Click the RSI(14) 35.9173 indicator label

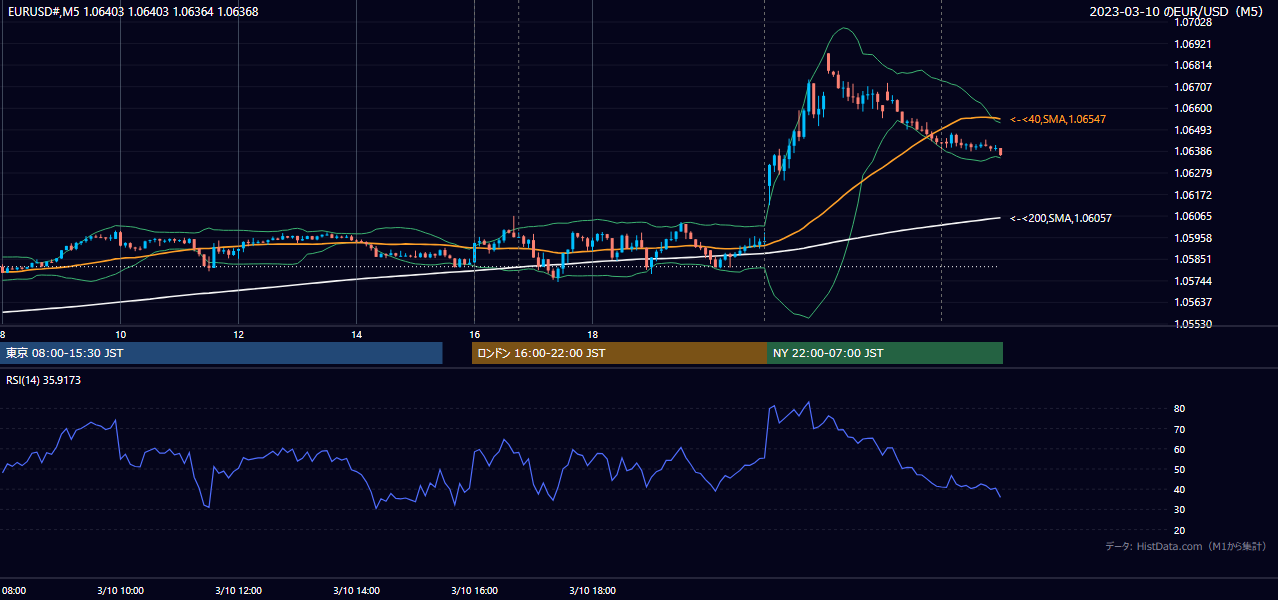pyautogui.click(x=43, y=380)
